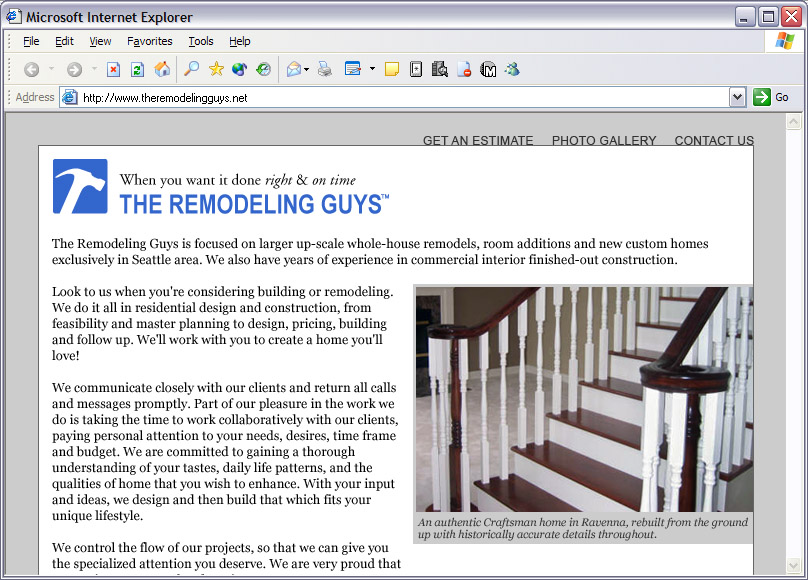Click the GET AN ESTIMATE link
This screenshot has width=808, height=580.
478,141
